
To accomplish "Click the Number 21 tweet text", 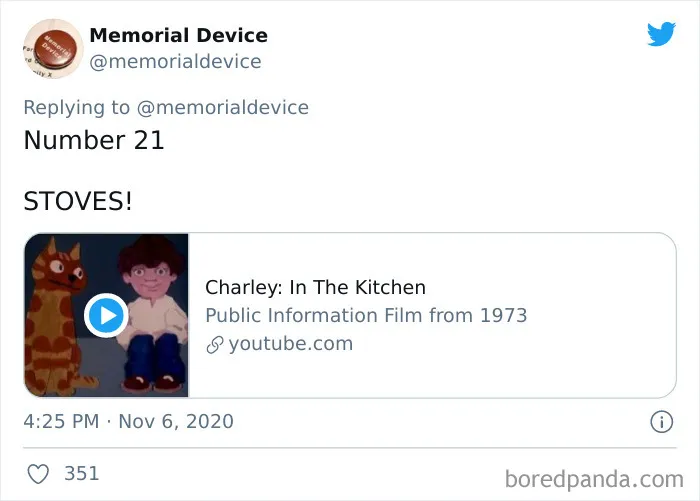I will click(x=94, y=140).
